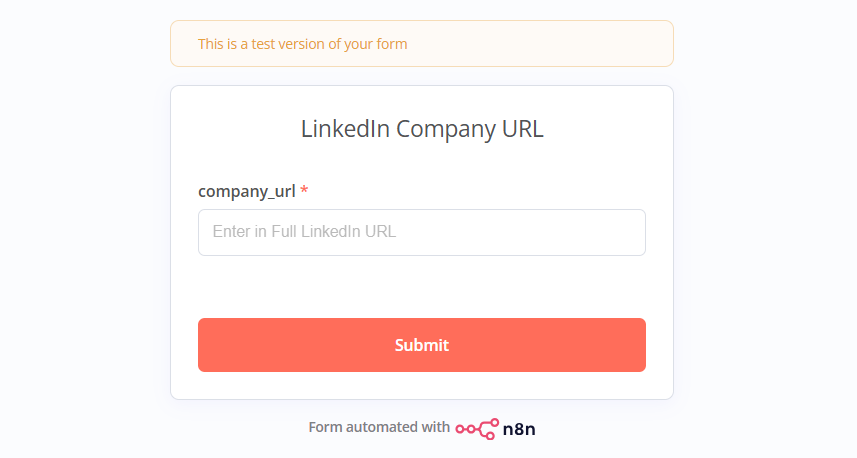857x458 pixels.
Task: Click the left edge of the coral Submit button
Action: 210,345
